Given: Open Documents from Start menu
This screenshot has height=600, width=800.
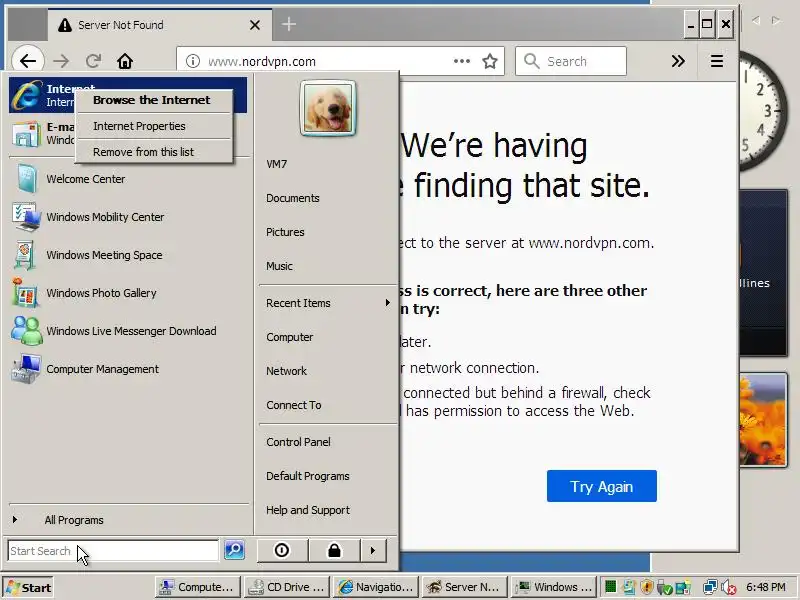Looking at the screenshot, I should pyautogui.click(x=293, y=198).
